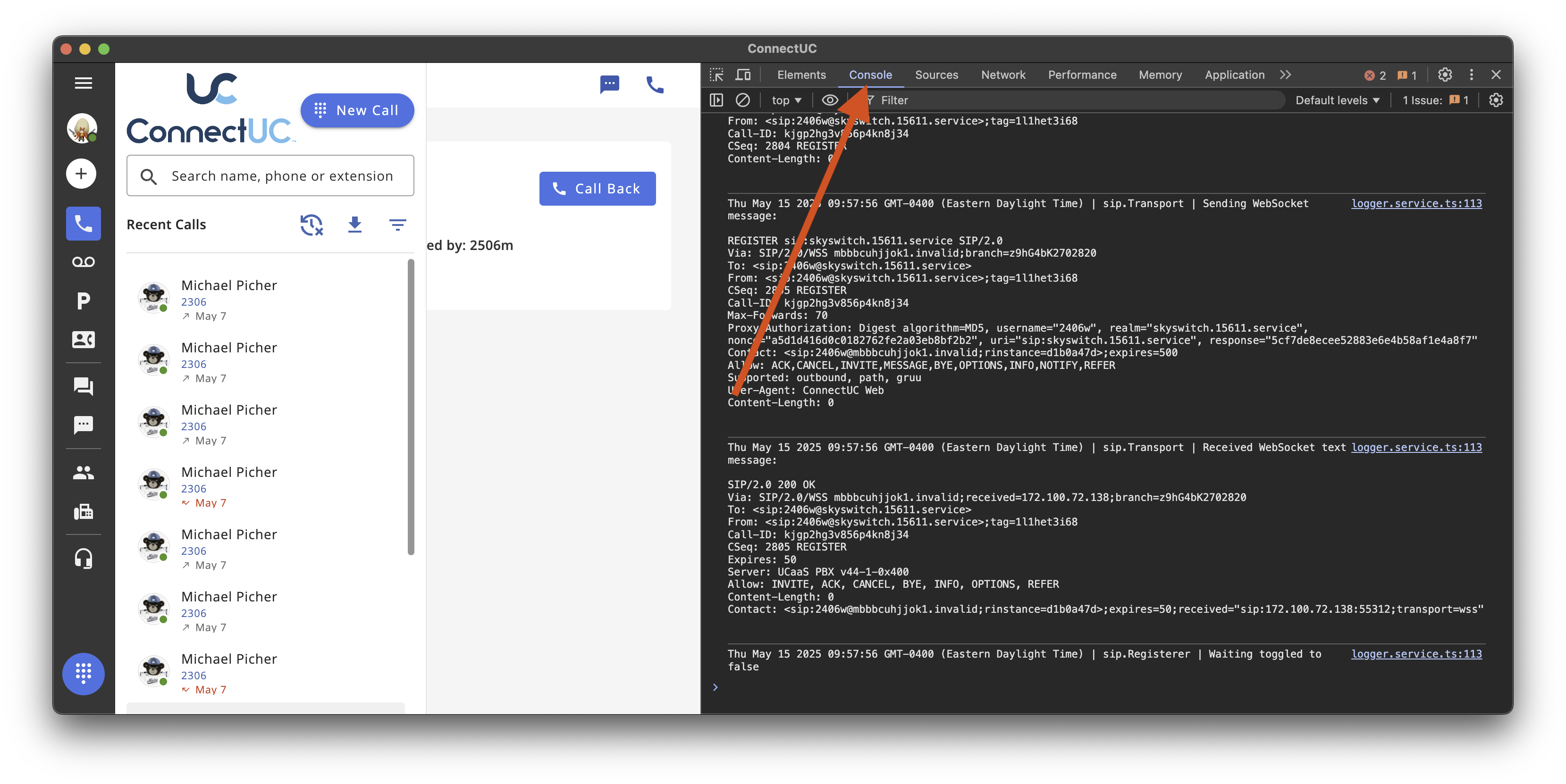This screenshot has width=1566, height=784.
Task: Click the New Call button
Action: 357,110
